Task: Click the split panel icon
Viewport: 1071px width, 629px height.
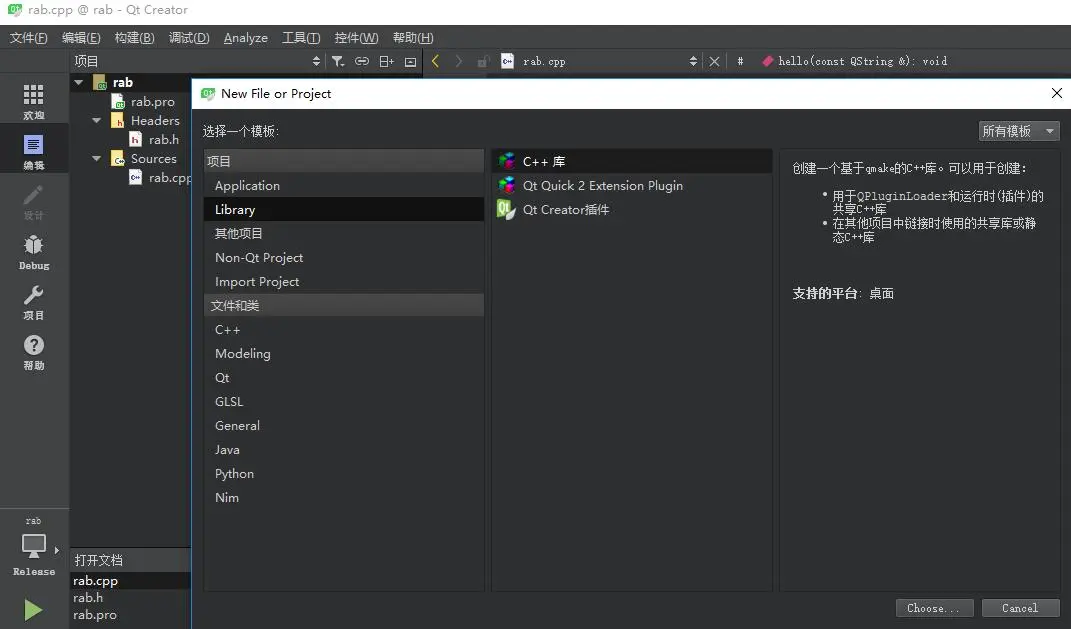Action: click(x=387, y=61)
